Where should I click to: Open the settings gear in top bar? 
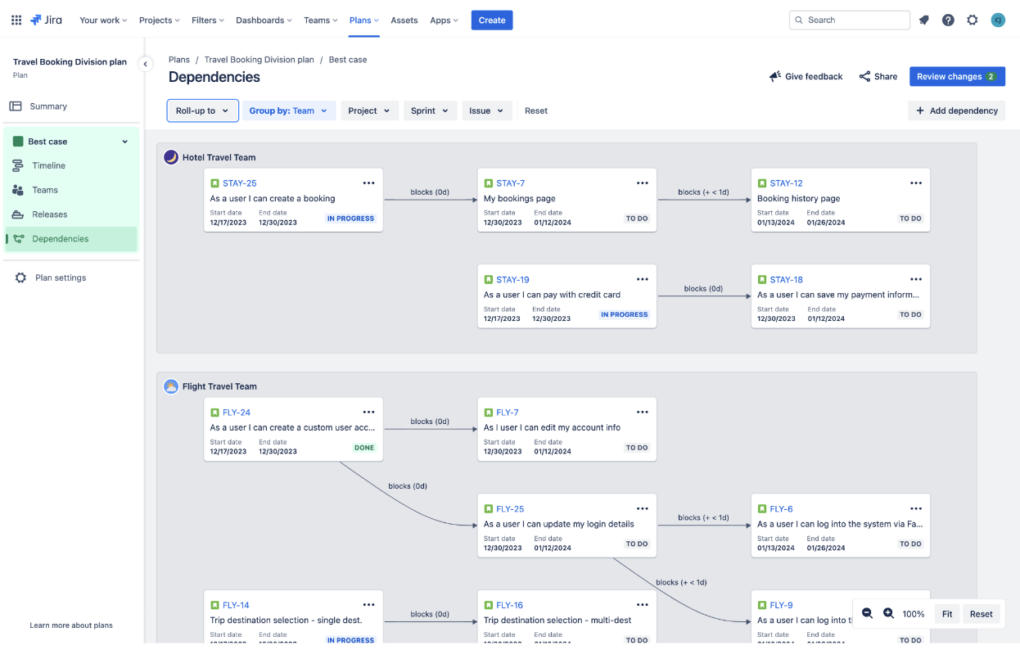tap(972, 20)
